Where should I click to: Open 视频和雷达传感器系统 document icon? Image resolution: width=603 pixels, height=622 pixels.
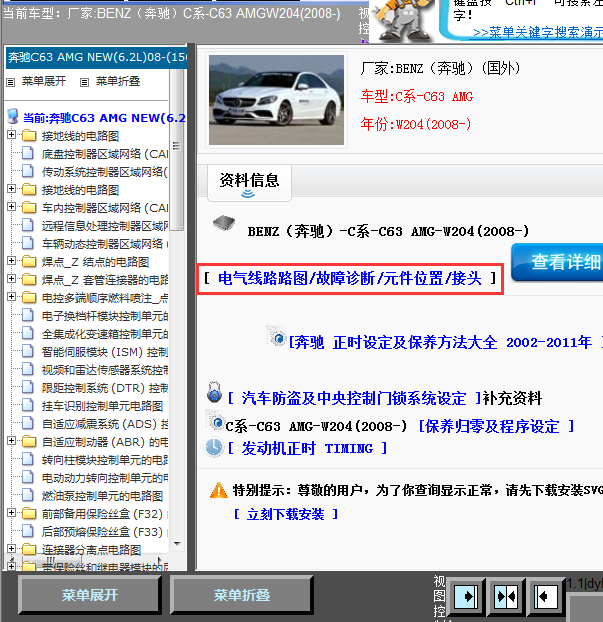pos(28,369)
